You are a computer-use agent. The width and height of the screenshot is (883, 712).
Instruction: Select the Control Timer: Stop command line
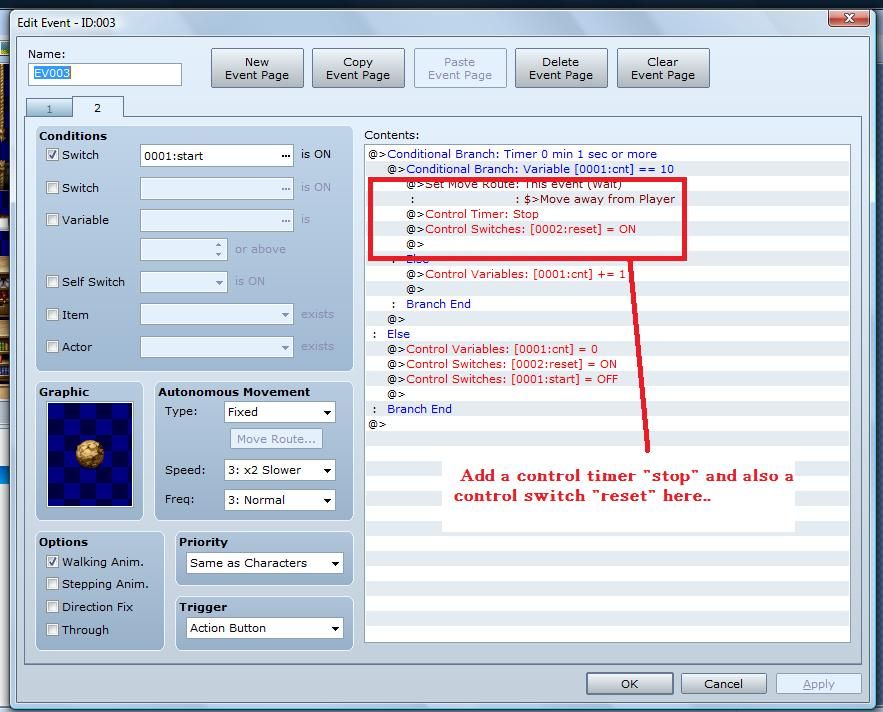[481, 214]
